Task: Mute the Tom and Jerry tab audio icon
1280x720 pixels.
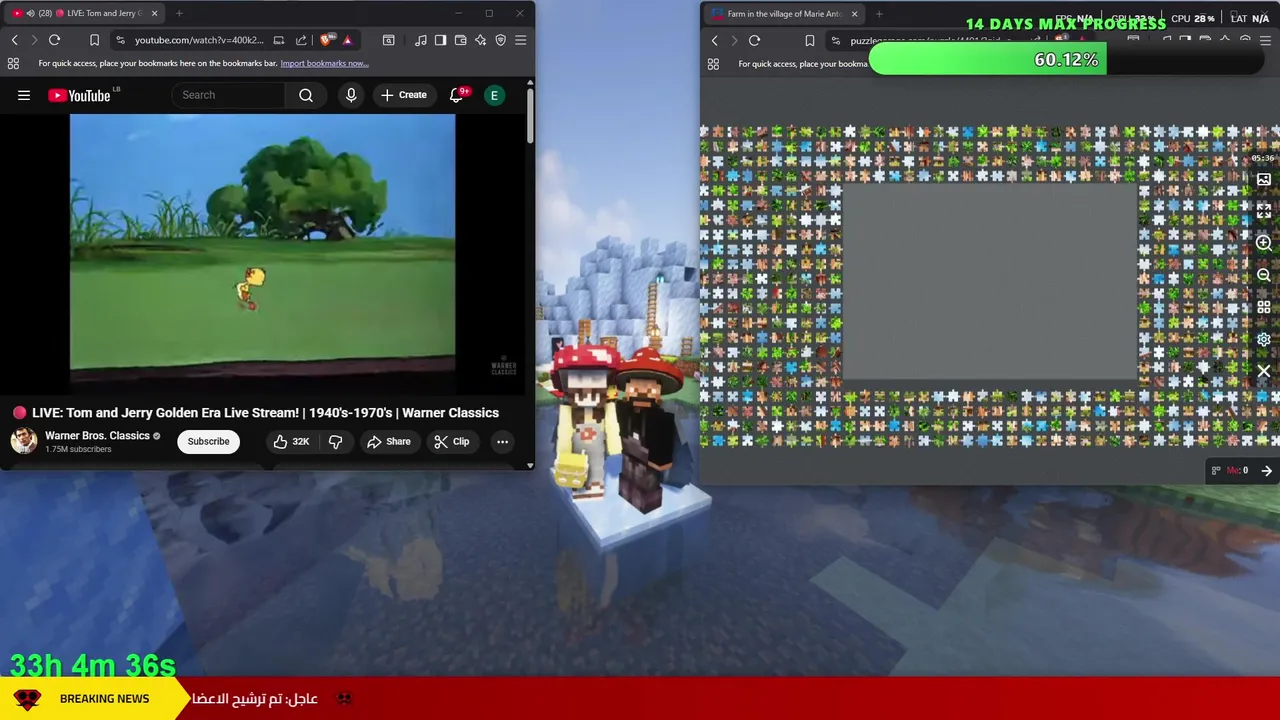Action: 30,13
